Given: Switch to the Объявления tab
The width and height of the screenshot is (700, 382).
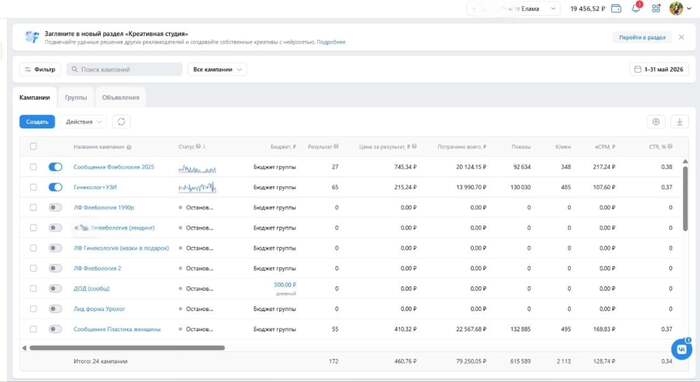Looking at the screenshot, I should click(121, 97).
